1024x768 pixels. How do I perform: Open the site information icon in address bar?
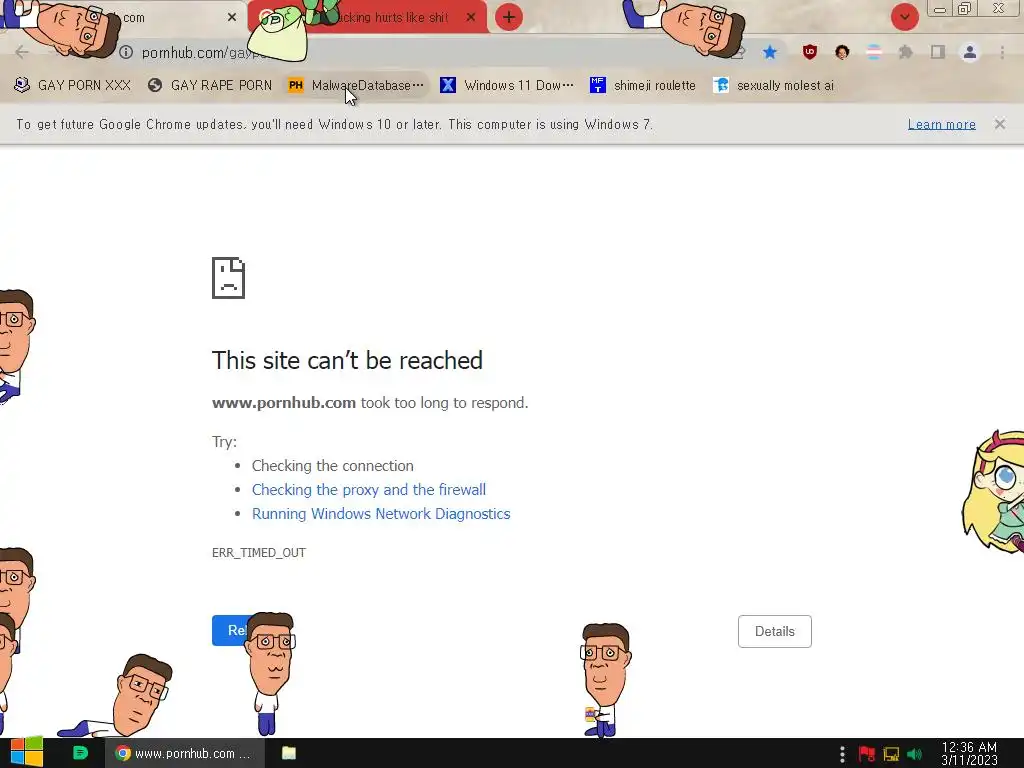[126, 52]
